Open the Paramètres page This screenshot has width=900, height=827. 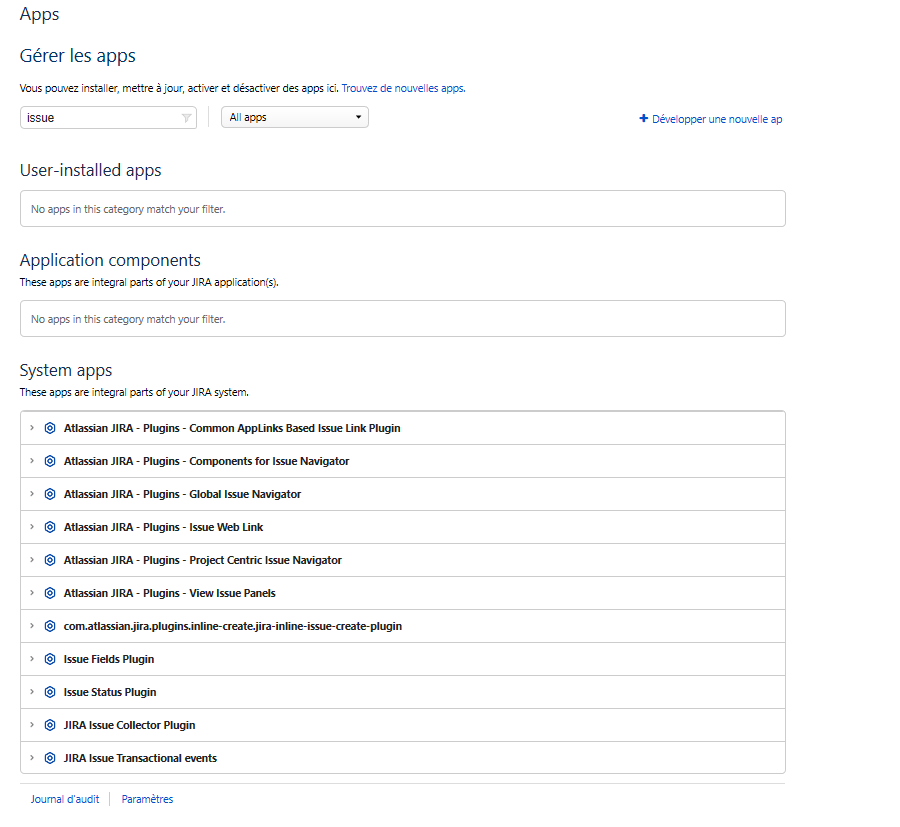click(146, 799)
